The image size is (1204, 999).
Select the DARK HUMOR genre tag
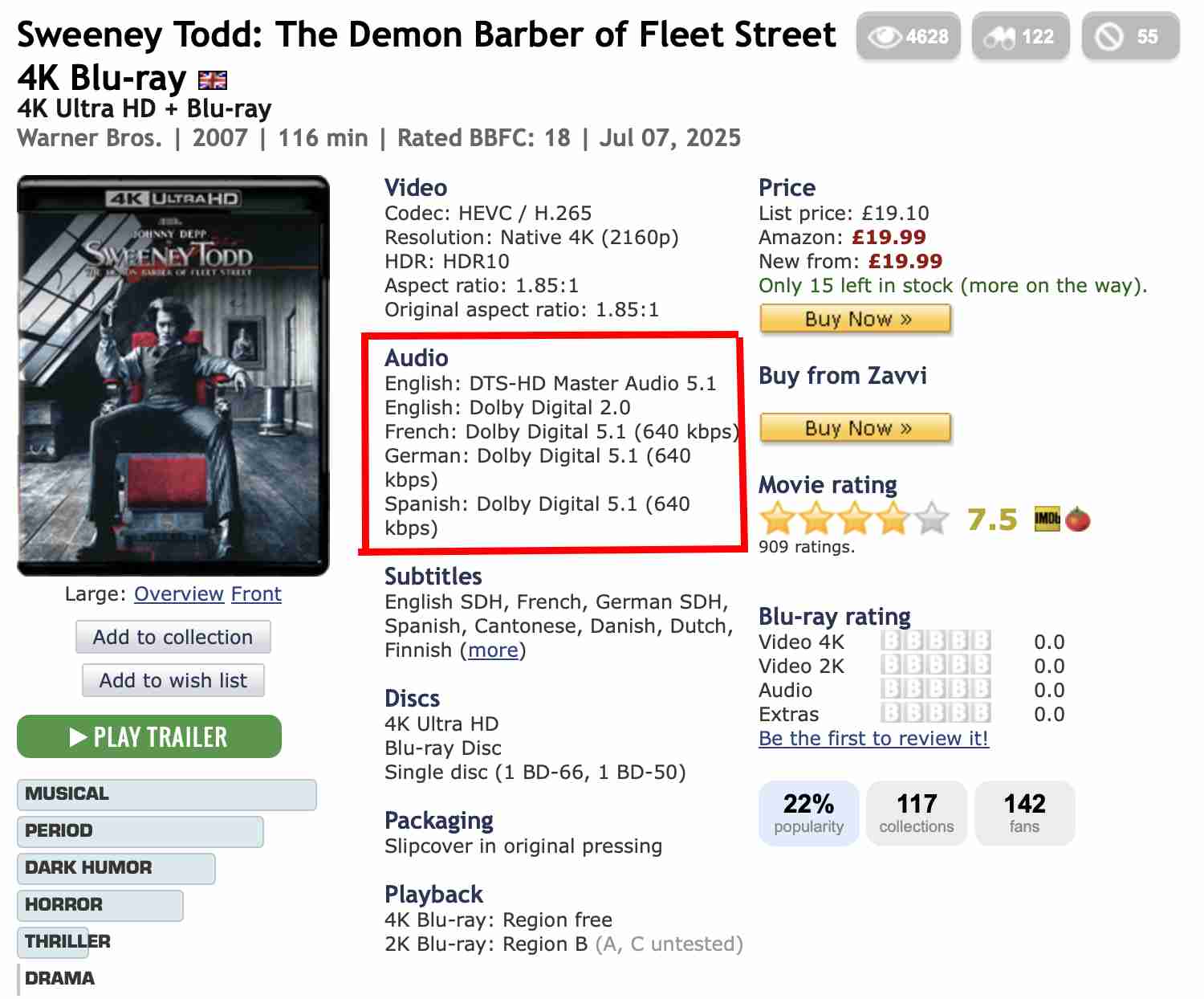coord(116,868)
